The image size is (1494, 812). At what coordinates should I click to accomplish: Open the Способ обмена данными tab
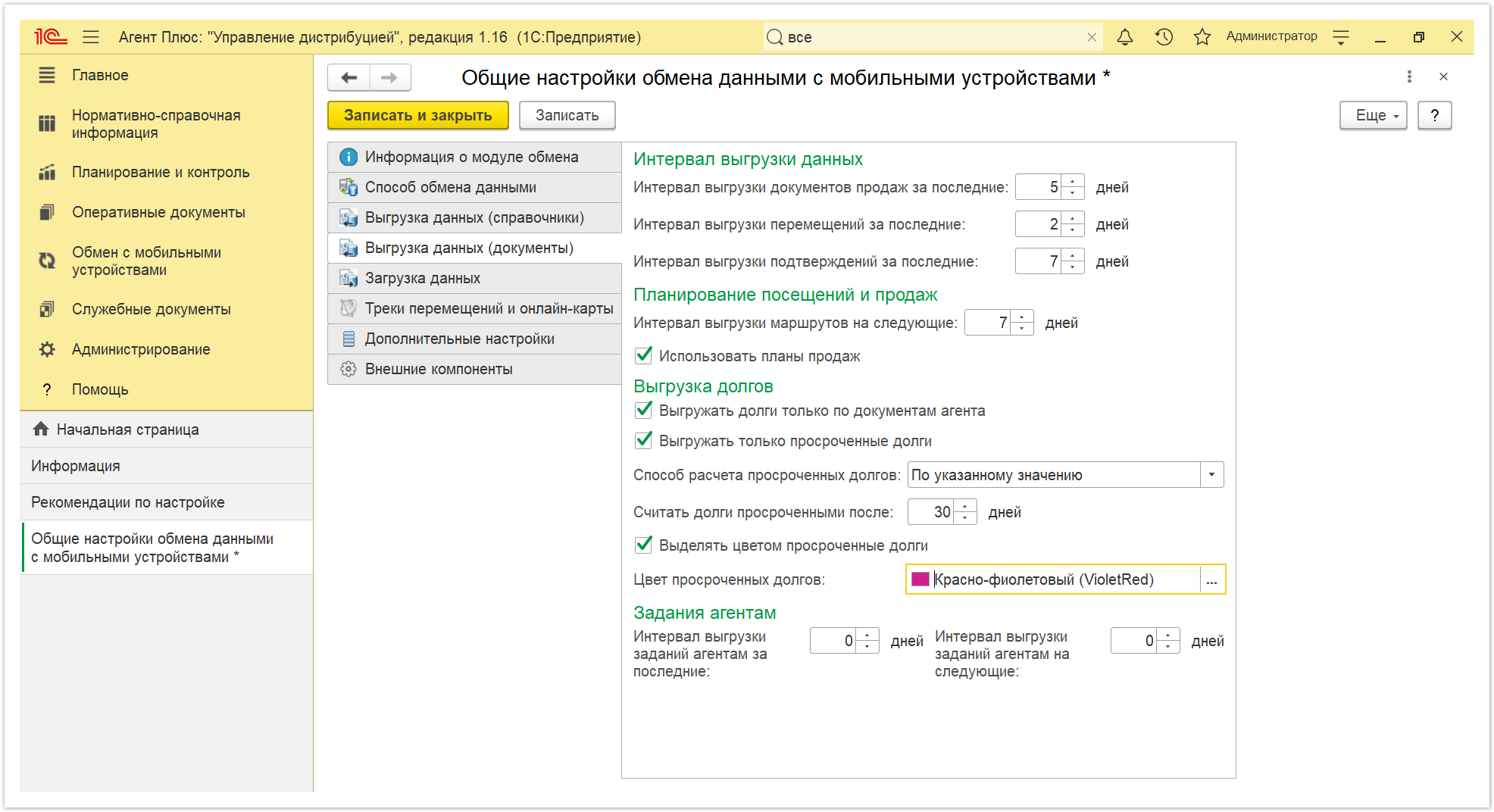pyautogui.click(x=474, y=187)
